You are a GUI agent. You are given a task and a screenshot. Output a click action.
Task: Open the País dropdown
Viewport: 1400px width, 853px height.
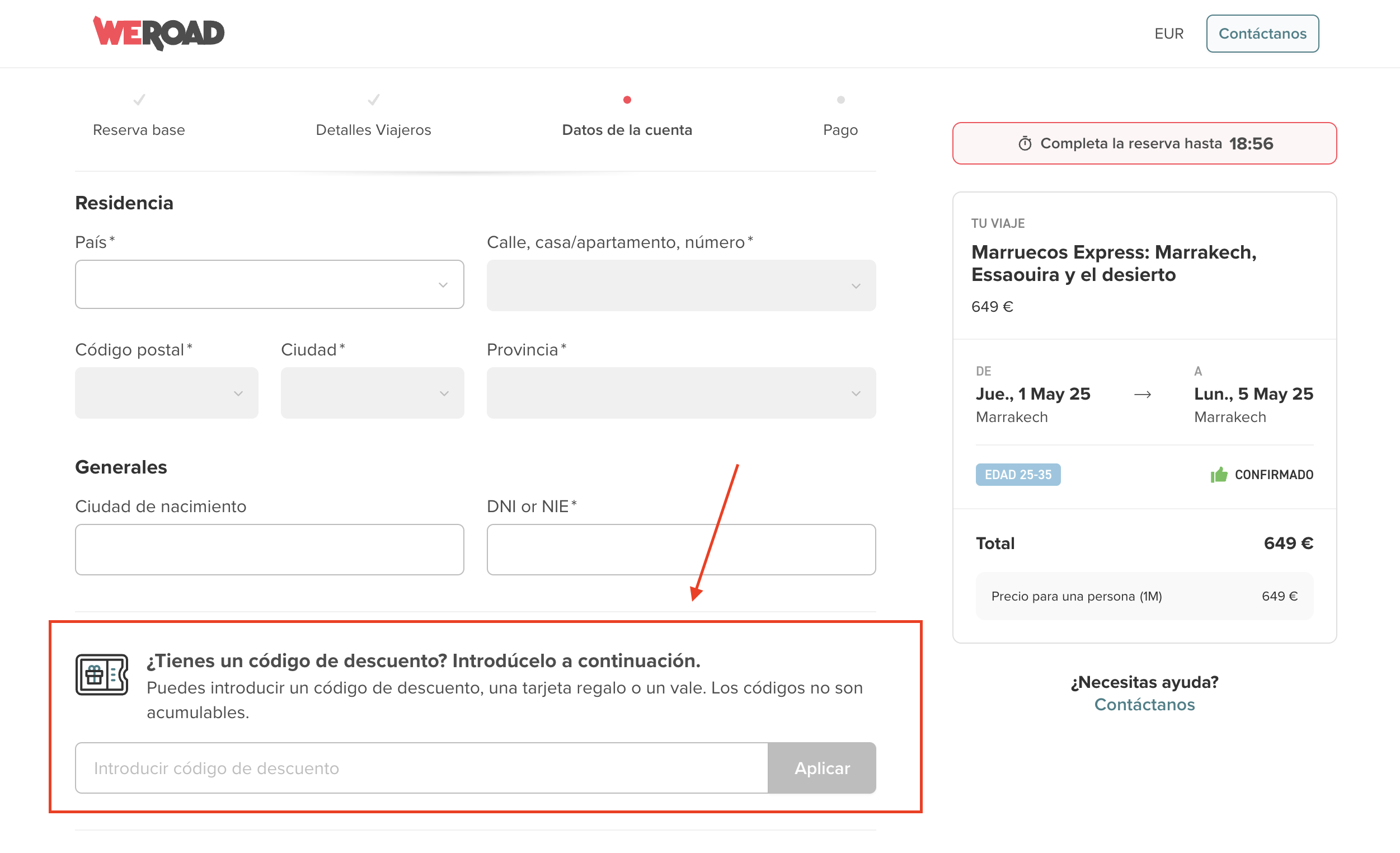(x=269, y=284)
